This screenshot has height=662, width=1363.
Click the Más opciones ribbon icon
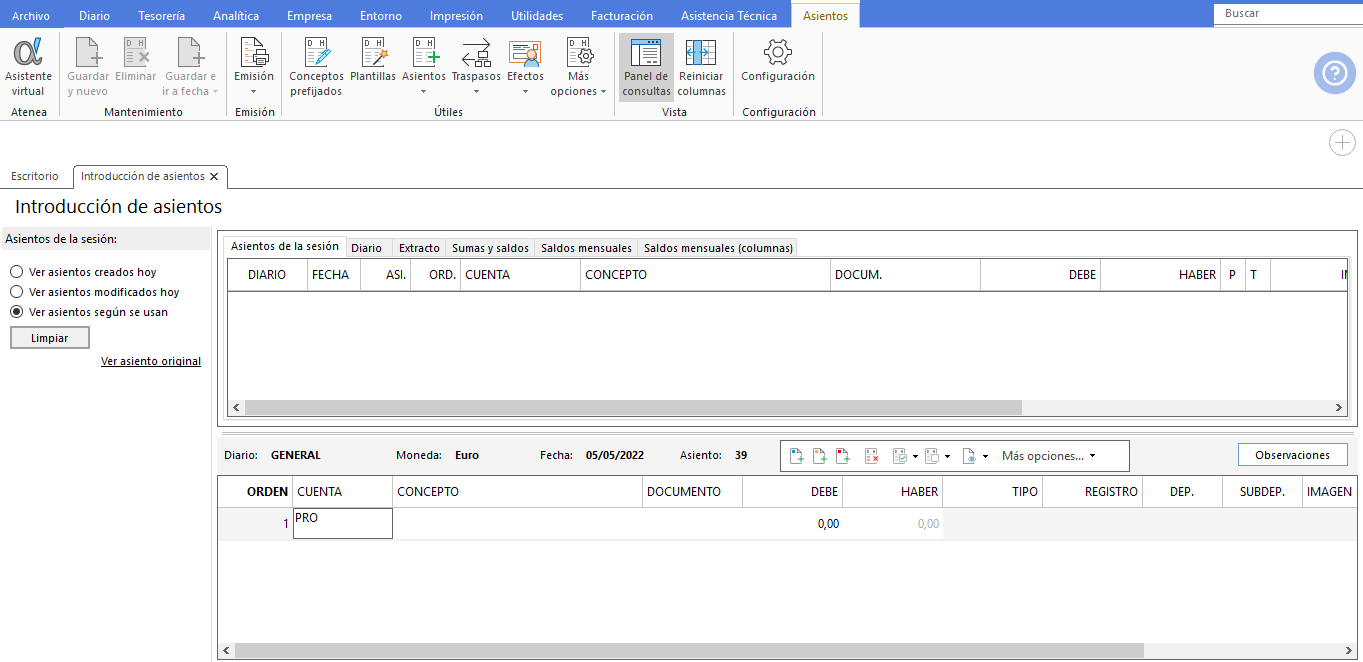pos(578,52)
